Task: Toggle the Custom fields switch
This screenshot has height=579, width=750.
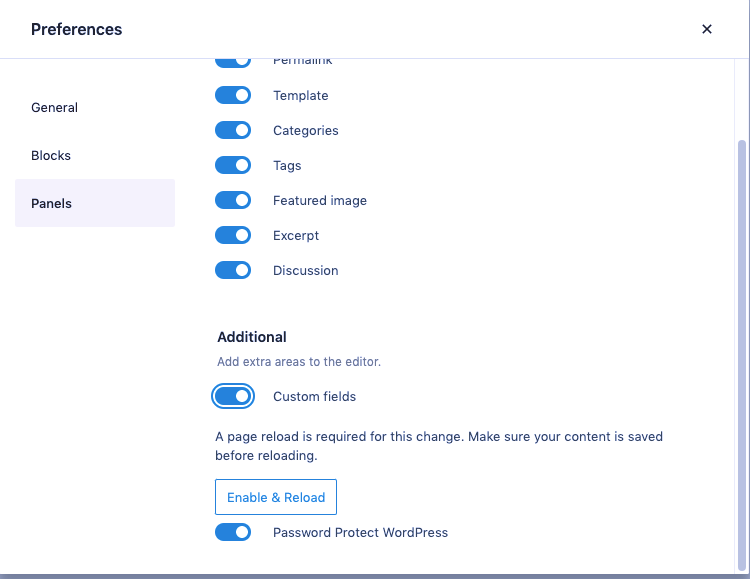Action: 233,396
